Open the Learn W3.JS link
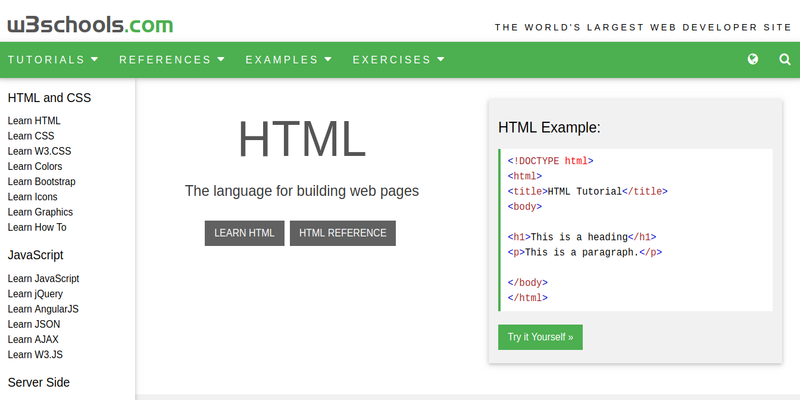Viewport: 800px width, 400px height. (35, 355)
